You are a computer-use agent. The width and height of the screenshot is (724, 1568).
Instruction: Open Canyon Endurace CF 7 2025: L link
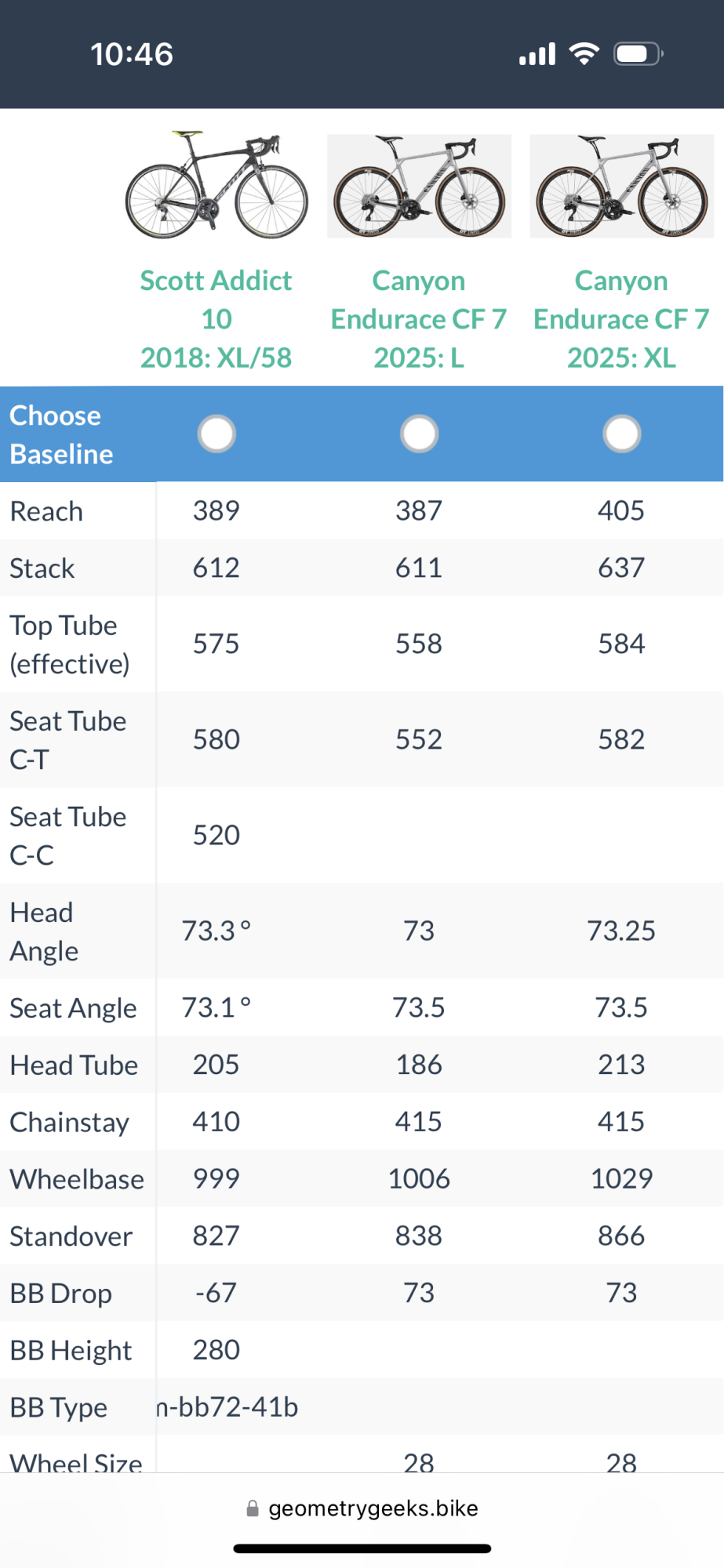coord(419,319)
